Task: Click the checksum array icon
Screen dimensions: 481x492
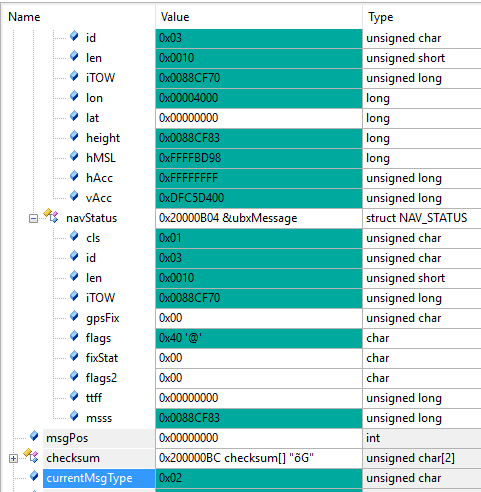Action: pos(31,455)
